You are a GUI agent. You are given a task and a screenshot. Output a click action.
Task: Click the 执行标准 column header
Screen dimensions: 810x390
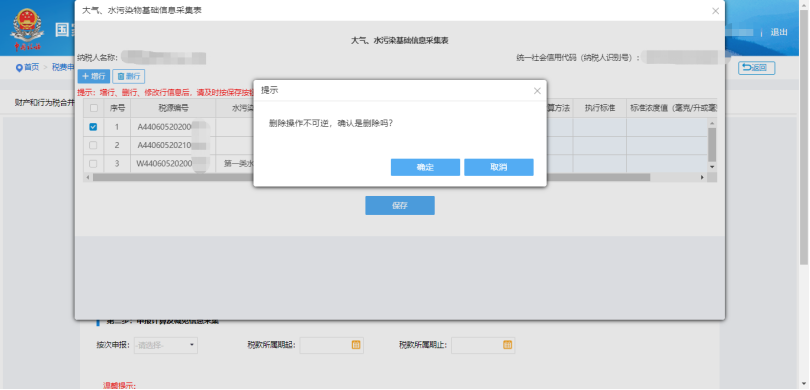point(599,108)
